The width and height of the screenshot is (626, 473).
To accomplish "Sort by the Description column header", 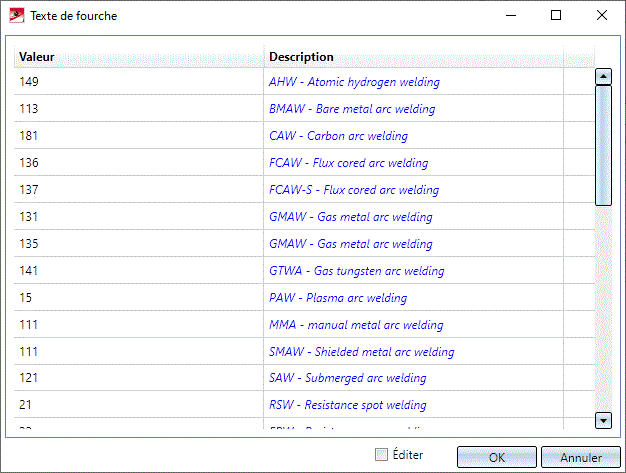I will coord(414,57).
